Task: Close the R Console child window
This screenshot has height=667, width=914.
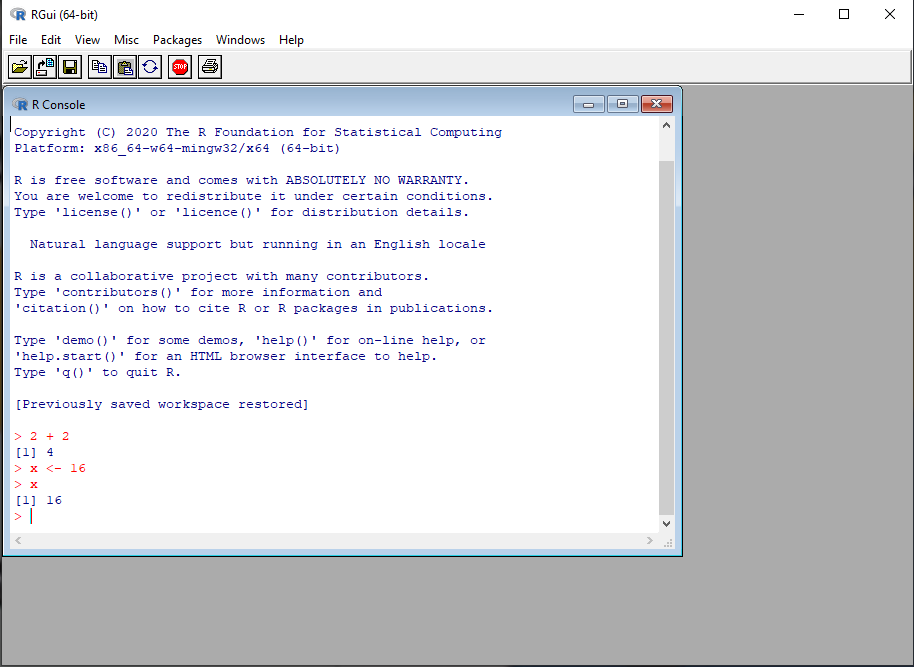Action: coord(657,104)
